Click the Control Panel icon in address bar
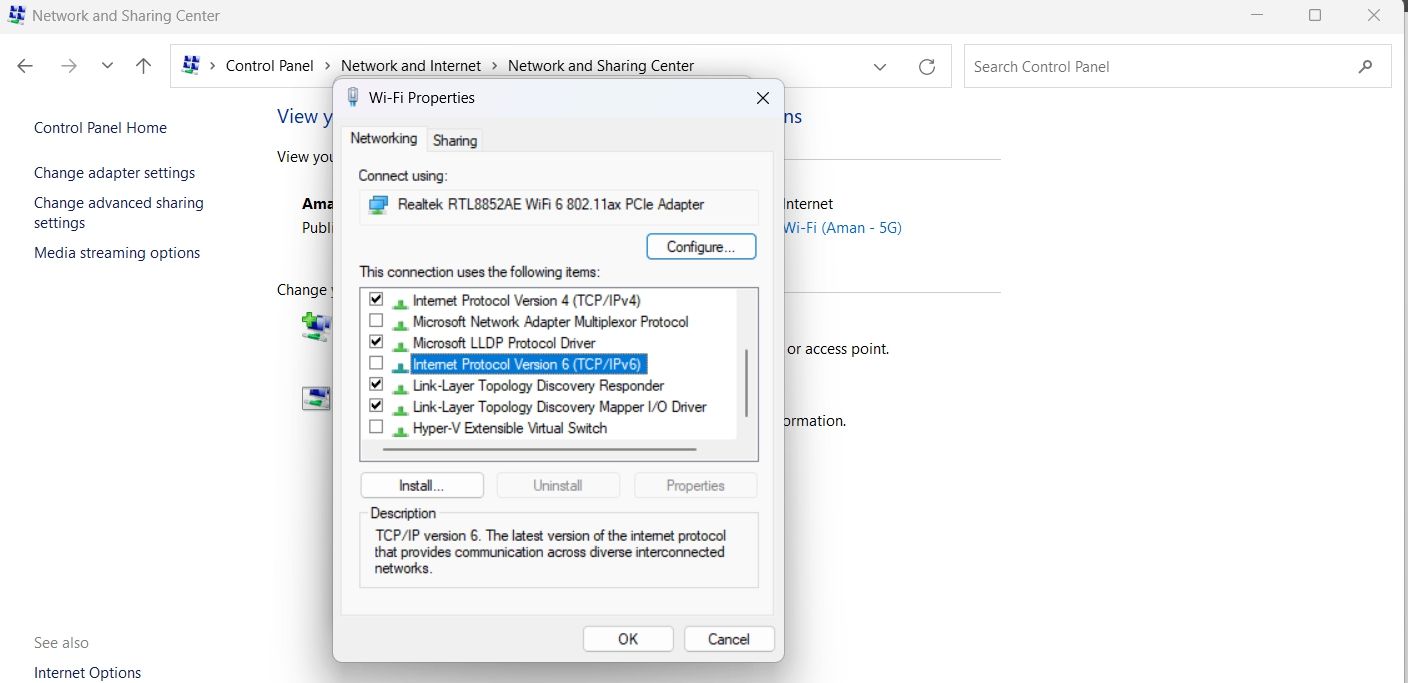 (x=191, y=66)
